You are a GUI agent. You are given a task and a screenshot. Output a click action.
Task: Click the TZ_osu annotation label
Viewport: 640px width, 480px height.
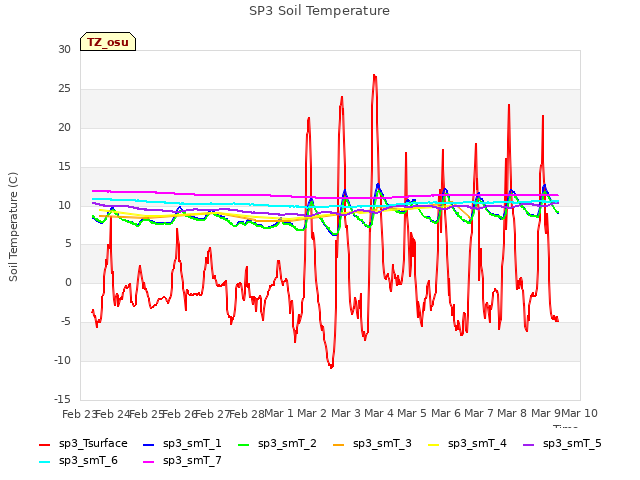point(108,42)
